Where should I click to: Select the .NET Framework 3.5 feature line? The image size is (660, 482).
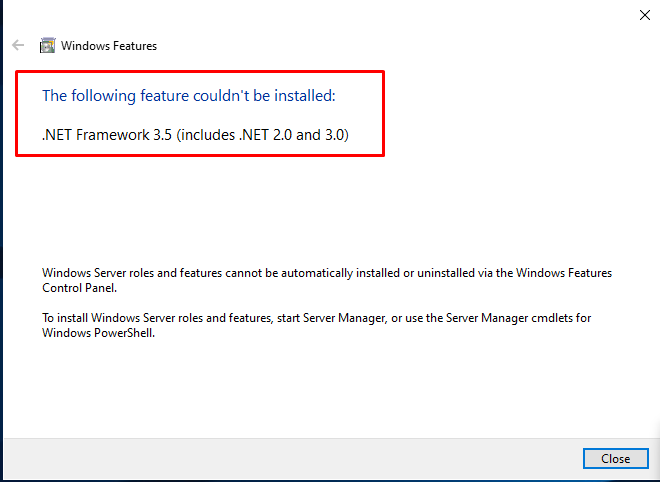pos(195,134)
